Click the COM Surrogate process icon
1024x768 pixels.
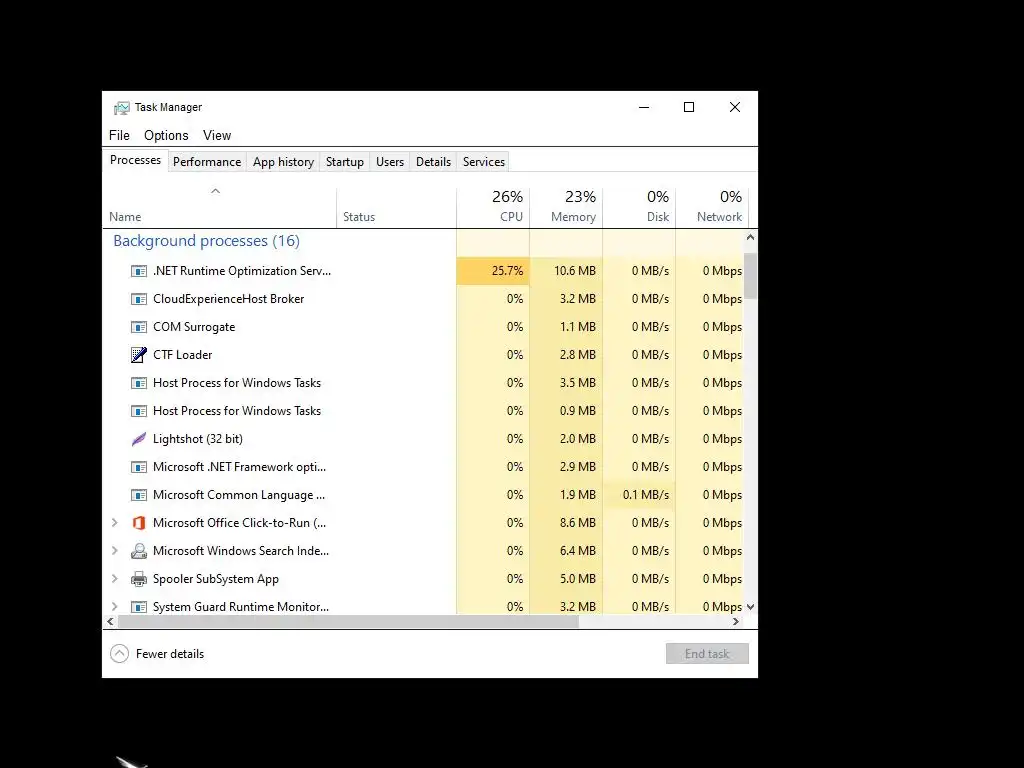138,327
